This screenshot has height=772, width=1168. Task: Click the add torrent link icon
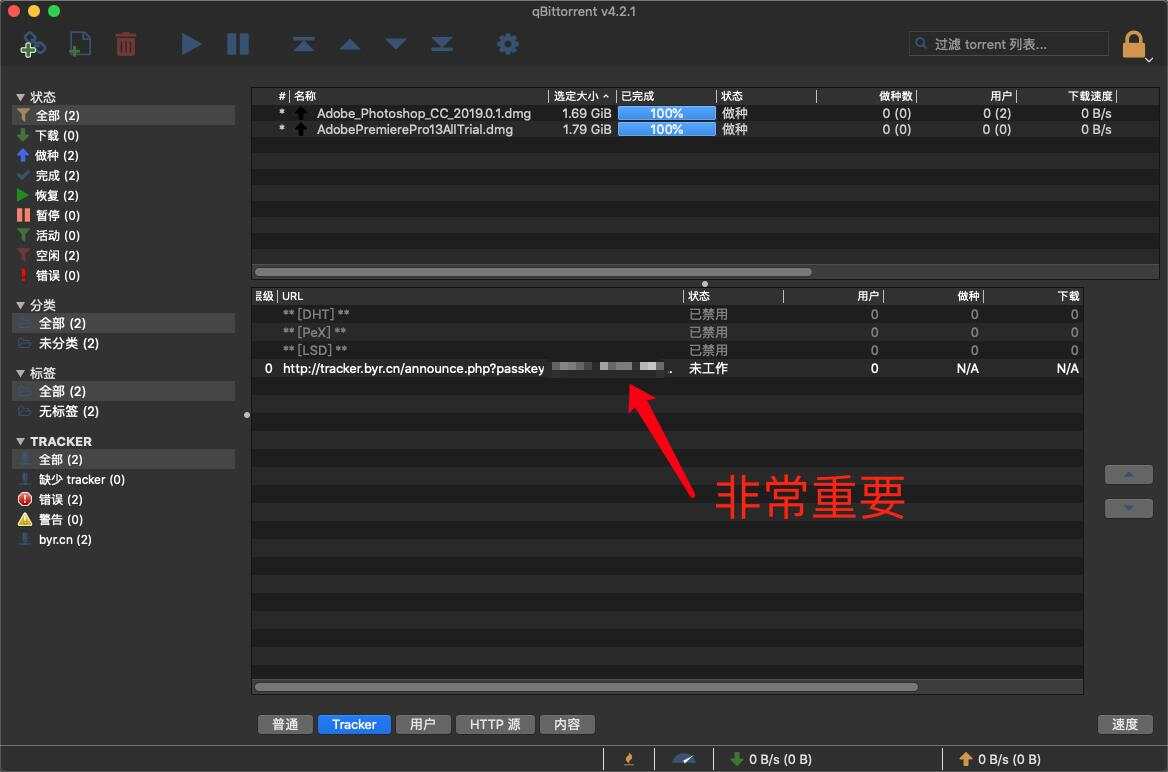tap(31, 44)
